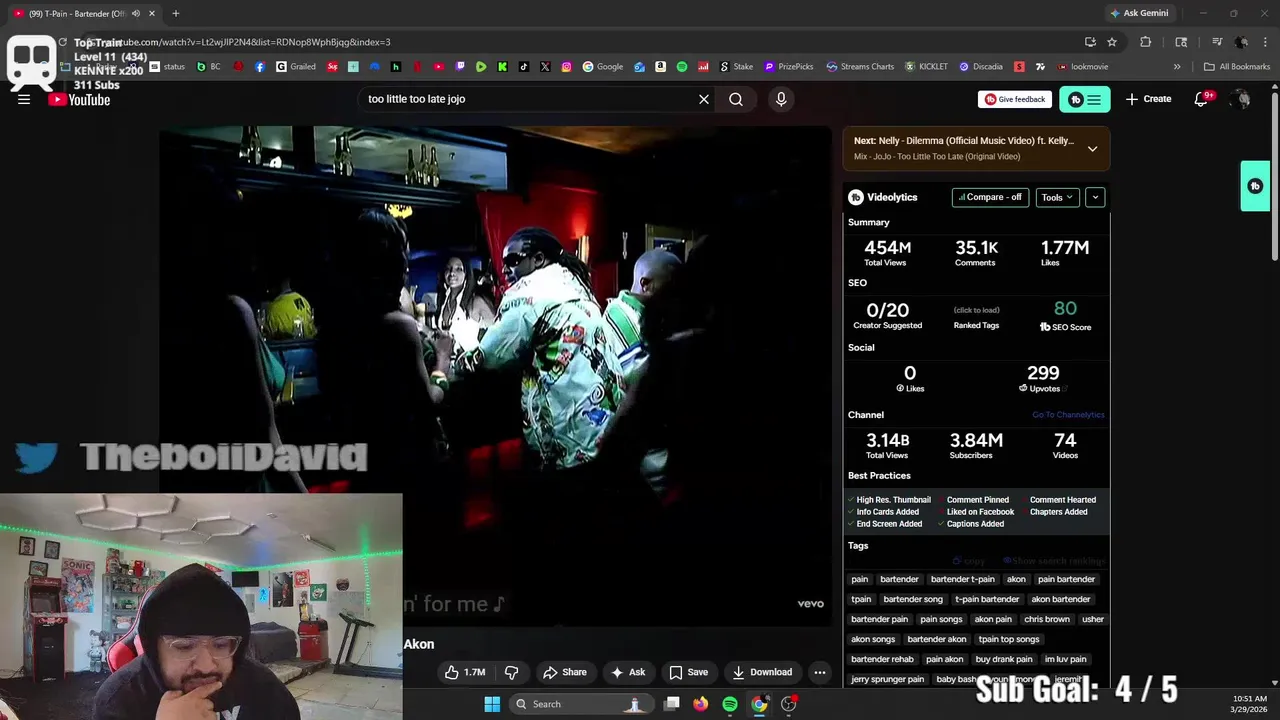This screenshot has height=720, width=1280.
Task: Select the 'akon bartender' tag
Action: coord(1061,599)
